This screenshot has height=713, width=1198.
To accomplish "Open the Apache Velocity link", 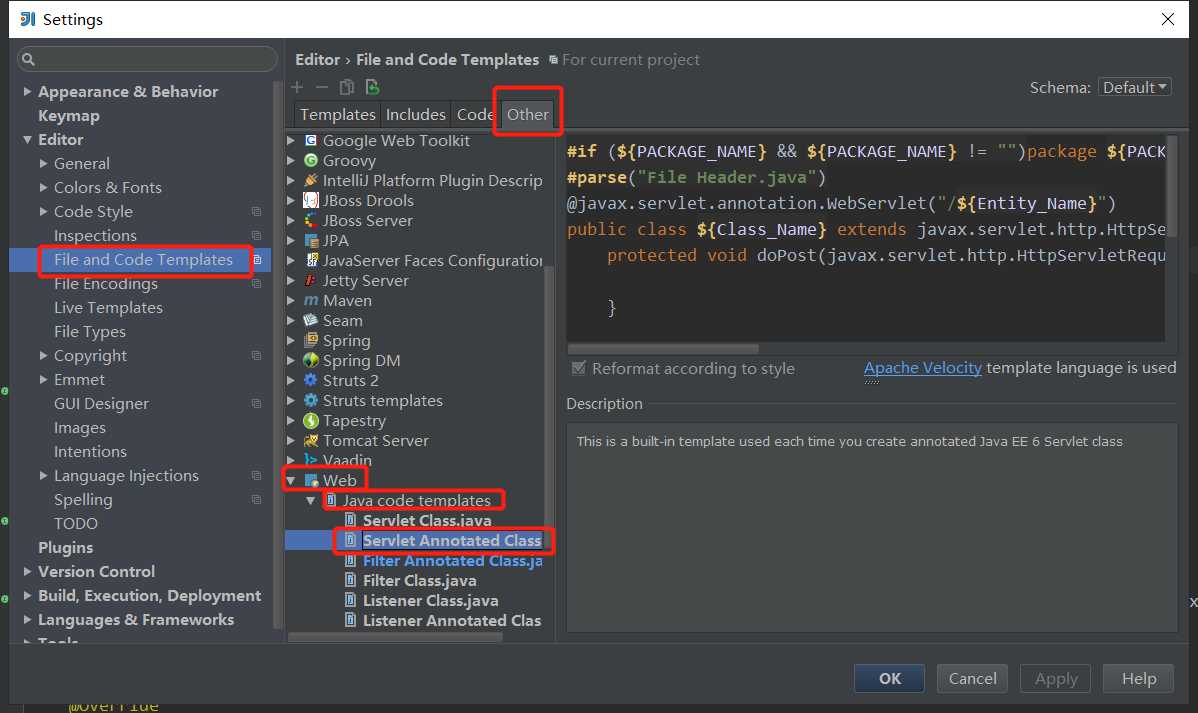I will 922,368.
